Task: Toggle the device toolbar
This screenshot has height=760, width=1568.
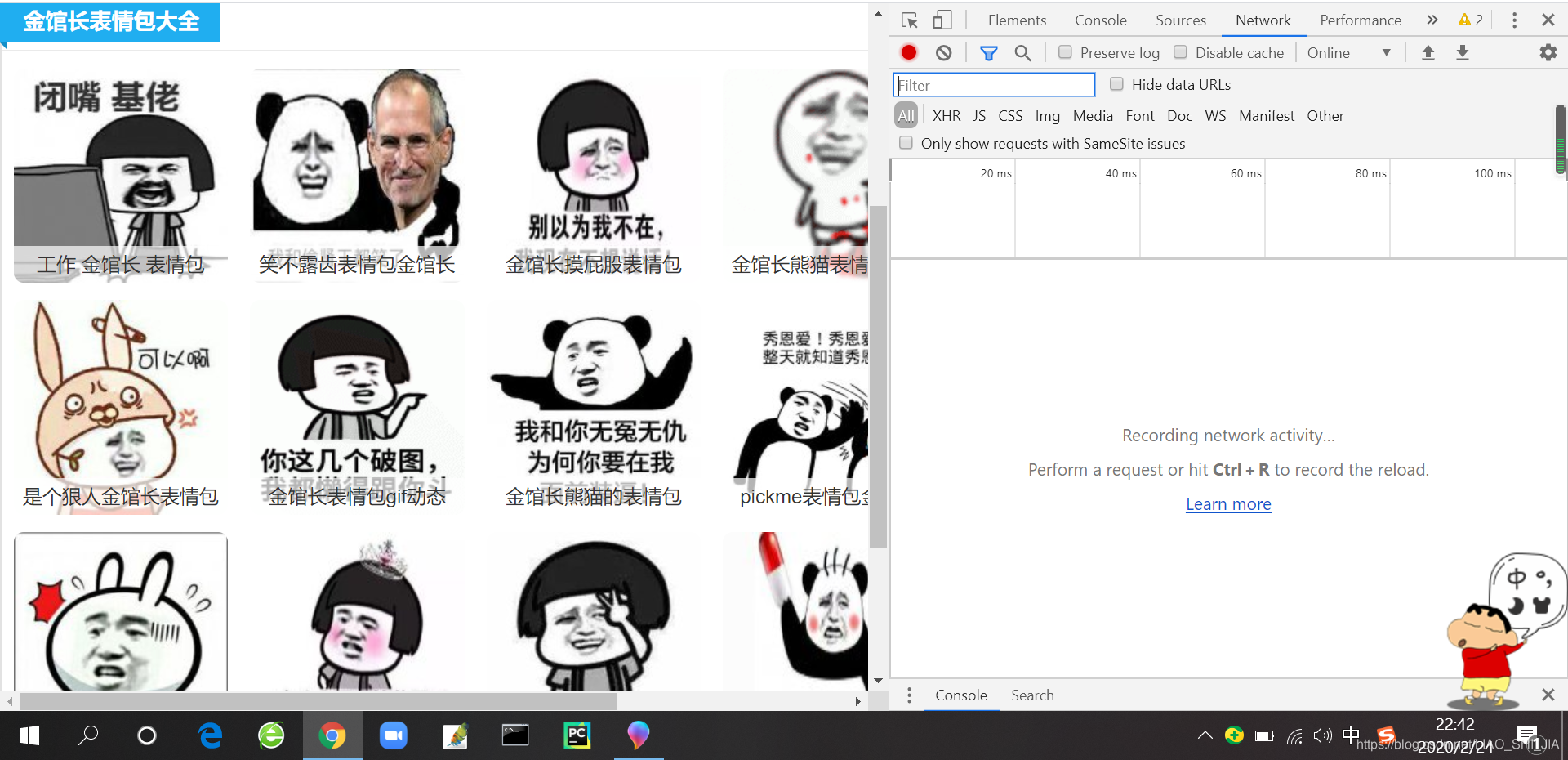Action: tap(942, 20)
